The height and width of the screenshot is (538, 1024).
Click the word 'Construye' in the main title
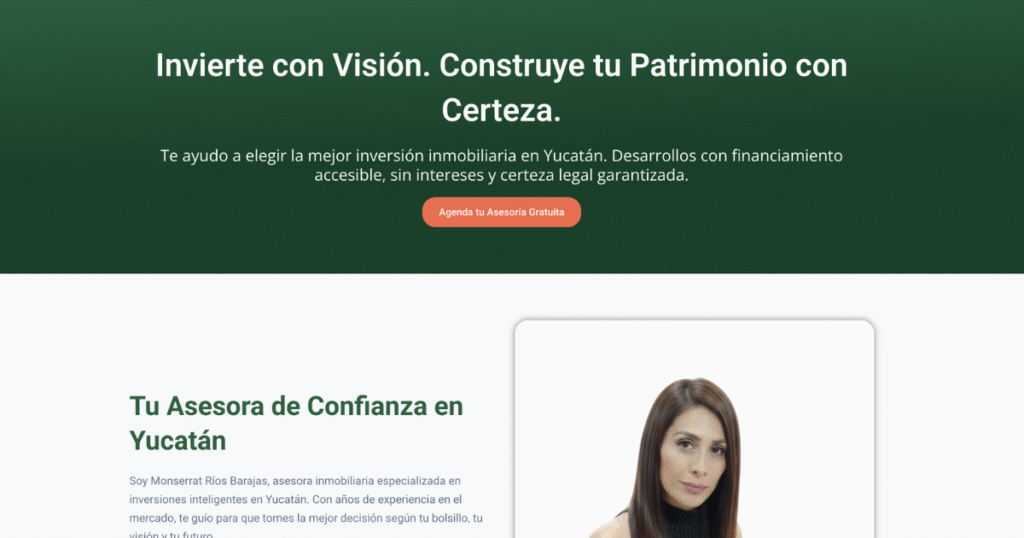(512, 65)
